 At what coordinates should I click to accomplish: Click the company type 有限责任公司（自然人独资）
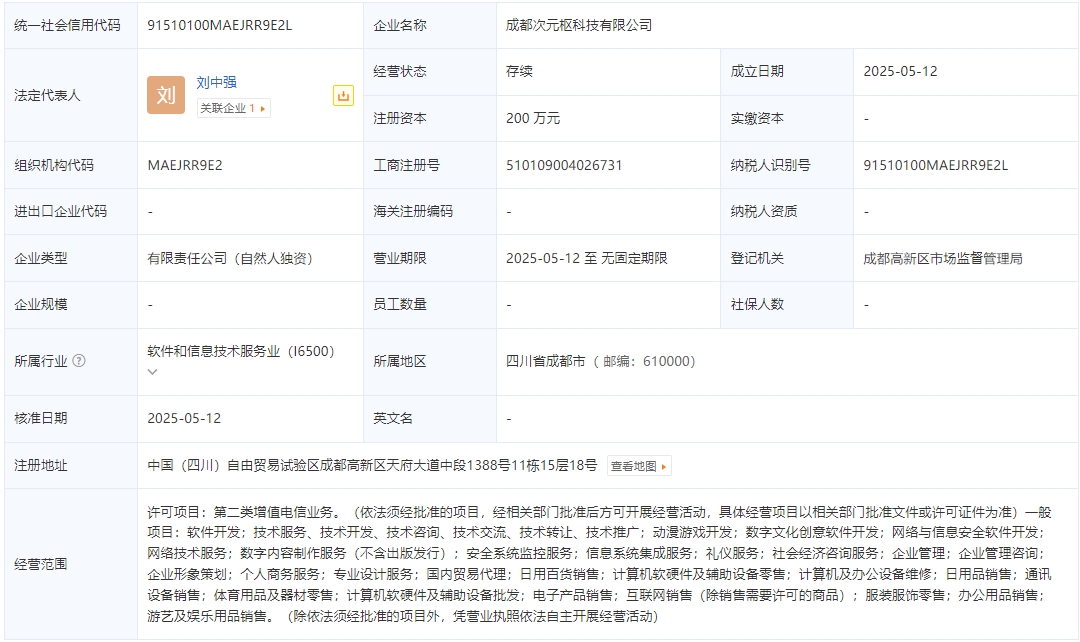pyautogui.click(x=230, y=258)
